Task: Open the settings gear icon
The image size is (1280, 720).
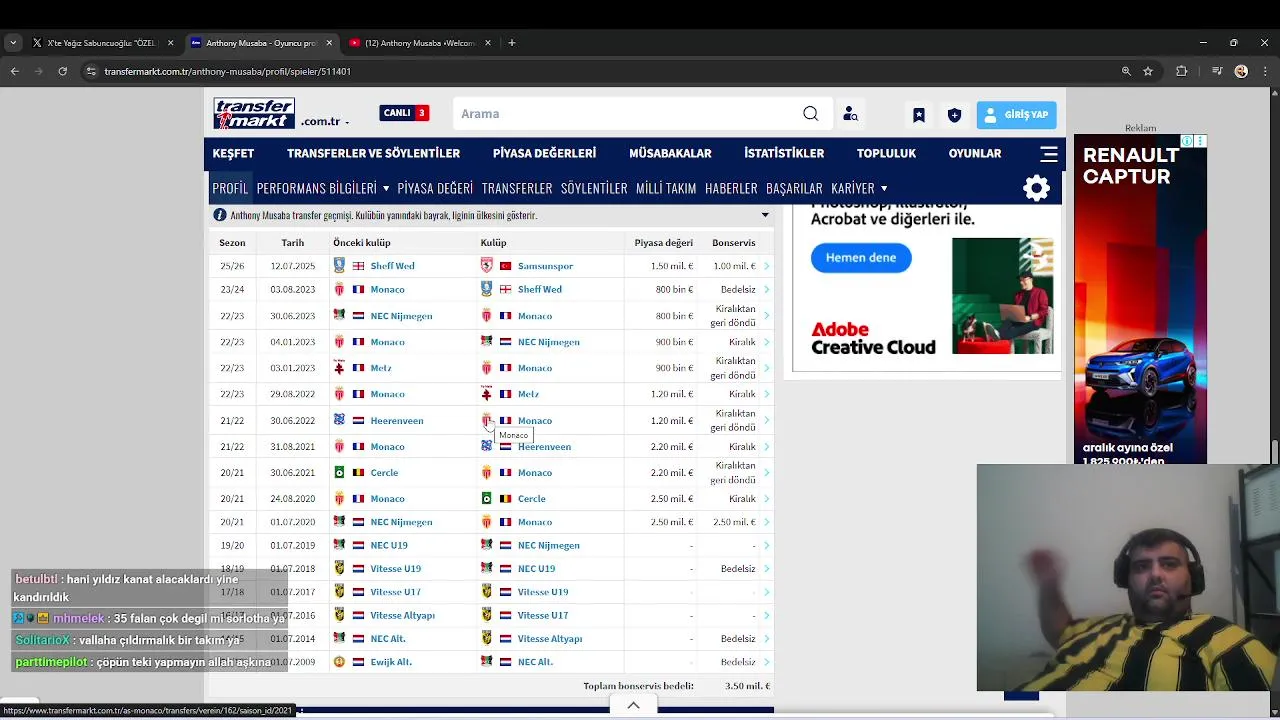Action: (1036, 188)
